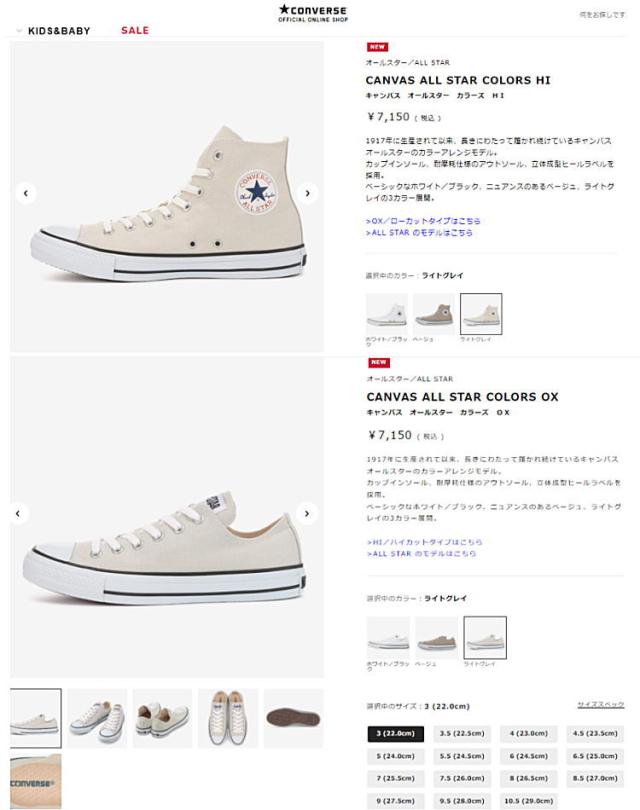Open the OX low-cut type link

click(x=423, y=221)
